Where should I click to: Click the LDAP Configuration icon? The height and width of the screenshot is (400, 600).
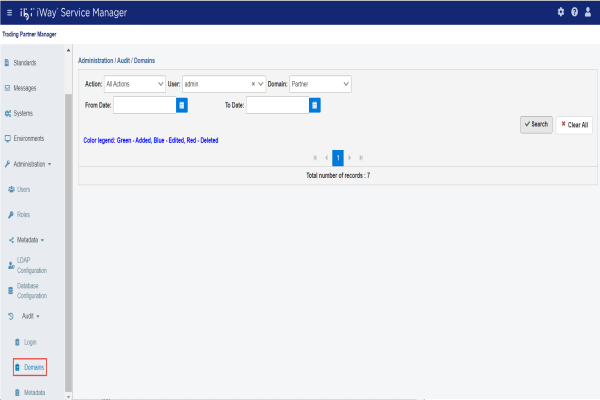tap(11, 265)
